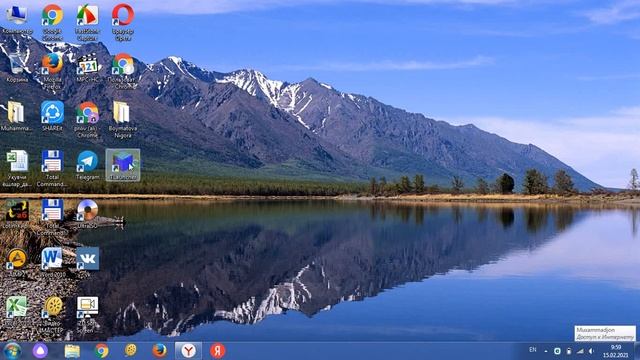Viewport: 640px width, 360px height.
Task: Open the Computer desktop icon
Action: click(17, 19)
